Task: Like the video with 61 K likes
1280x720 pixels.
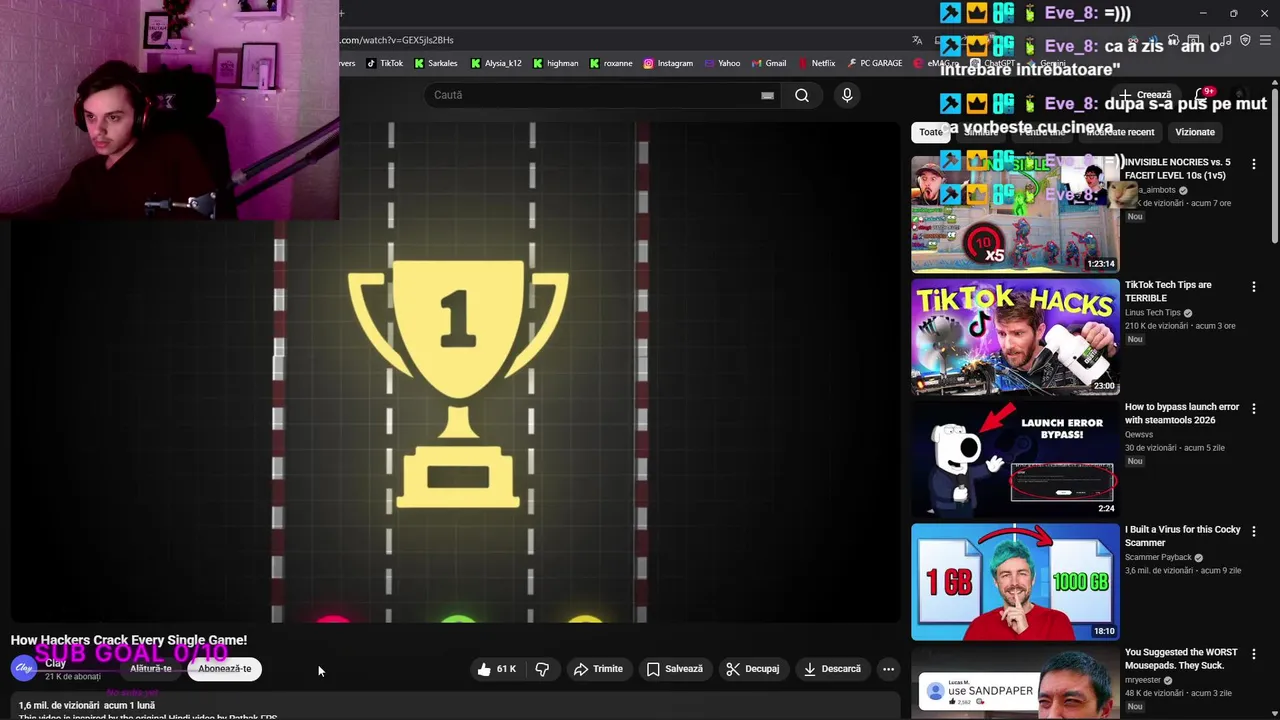Action: click(x=497, y=669)
